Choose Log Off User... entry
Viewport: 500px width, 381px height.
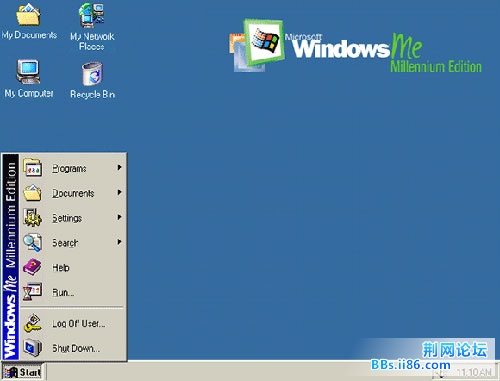coord(73,323)
